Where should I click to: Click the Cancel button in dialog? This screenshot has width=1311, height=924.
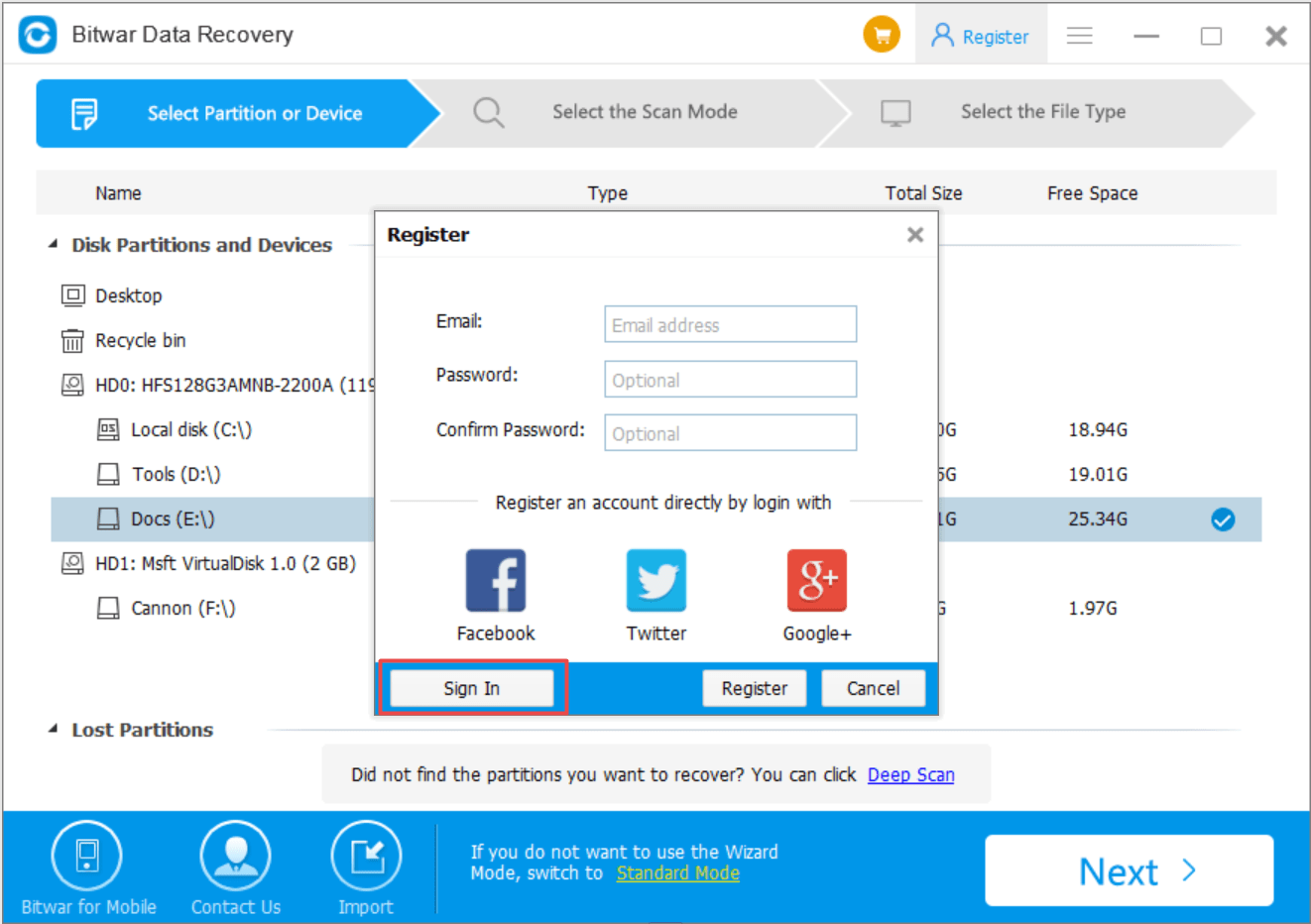pos(874,688)
